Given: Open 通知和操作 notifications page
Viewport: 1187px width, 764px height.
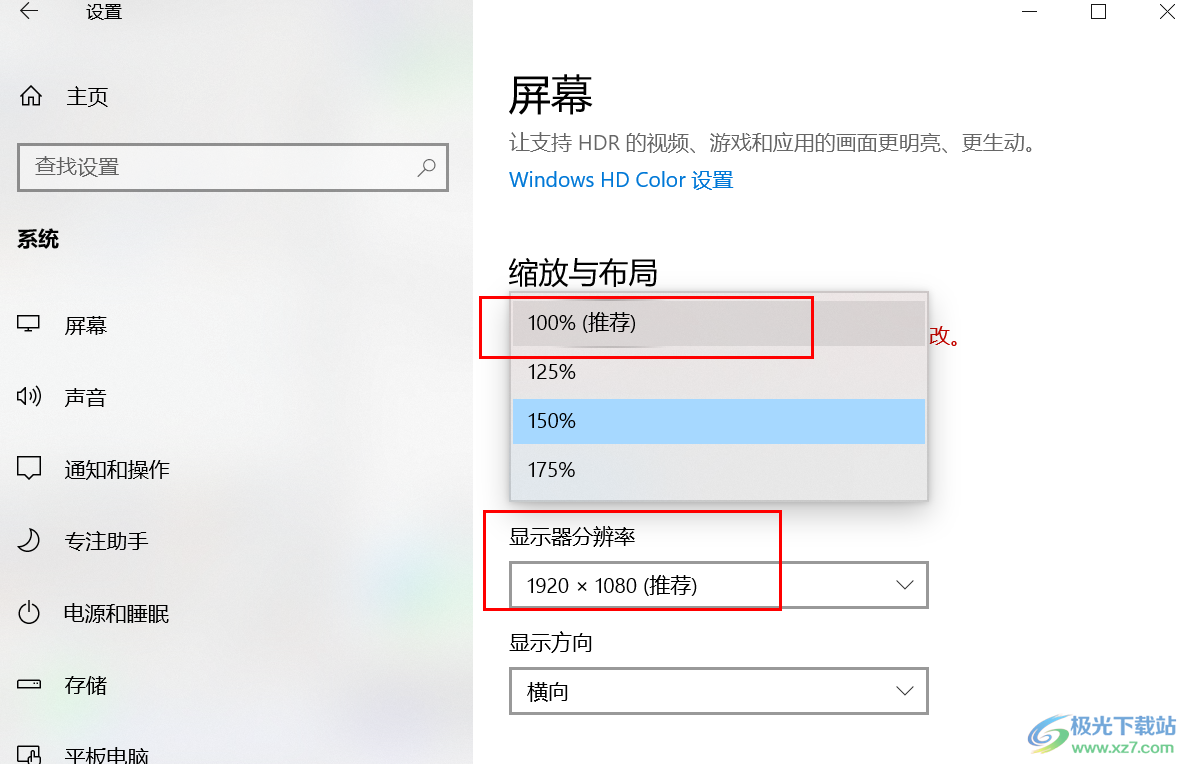Looking at the screenshot, I should pyautogui.click(x=116, y=469).
